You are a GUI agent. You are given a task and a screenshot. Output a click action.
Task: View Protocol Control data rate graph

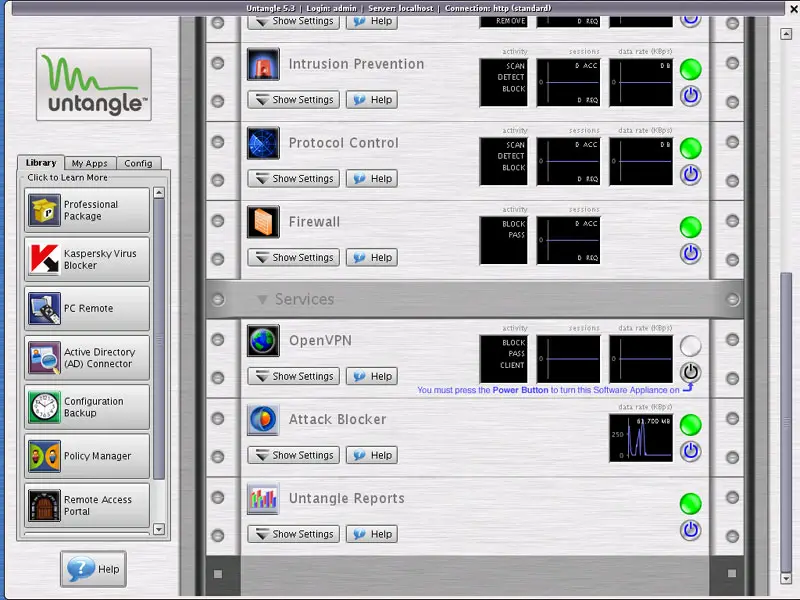641,161
